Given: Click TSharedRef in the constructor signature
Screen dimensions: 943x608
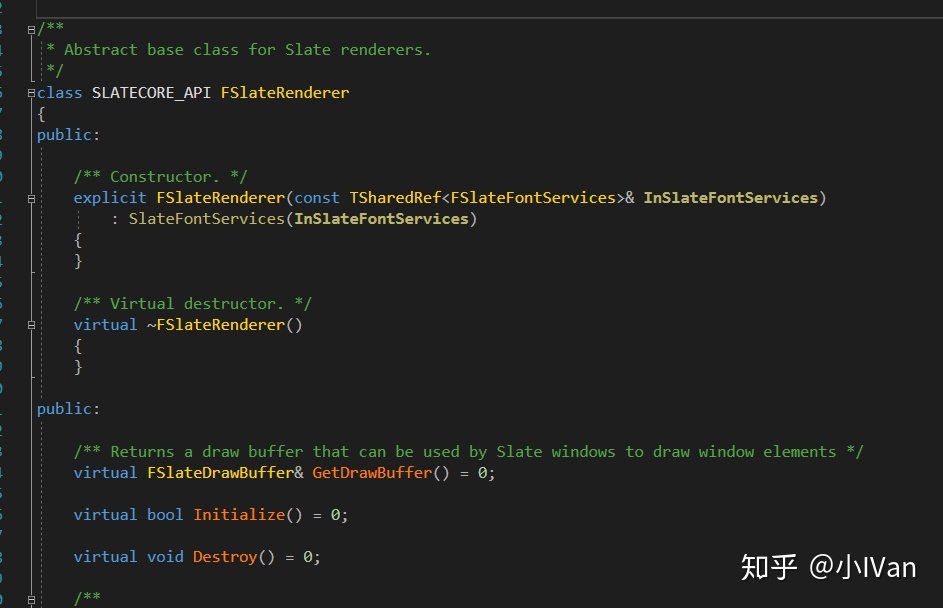Looking at the screenshot, I should tap(395, 198).
